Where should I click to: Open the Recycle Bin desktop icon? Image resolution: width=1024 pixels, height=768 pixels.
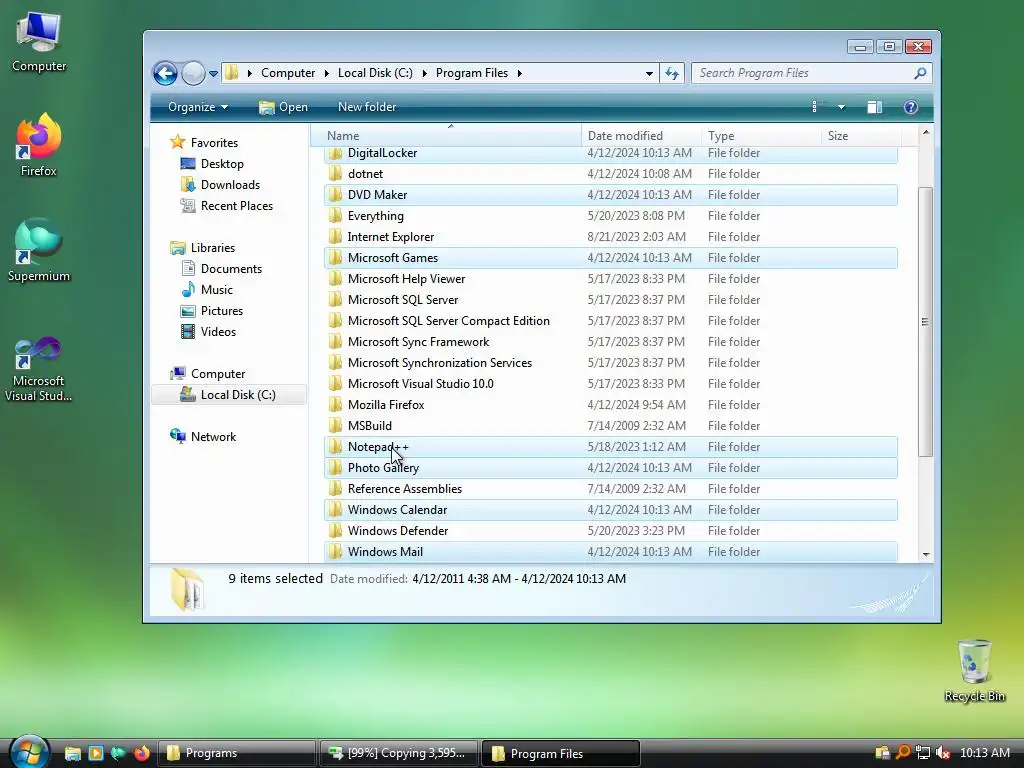click(x=974, y=671)
